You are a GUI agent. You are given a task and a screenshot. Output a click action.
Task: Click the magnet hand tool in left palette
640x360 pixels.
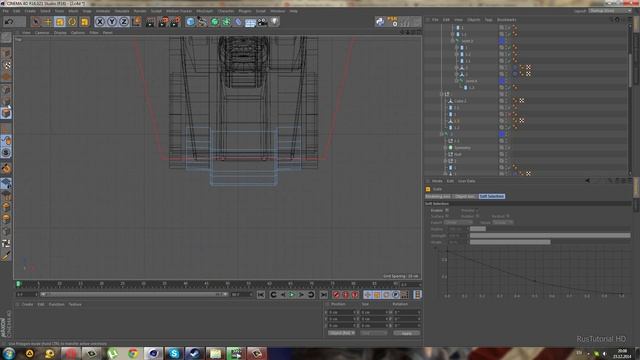click(x=6, y=141)
